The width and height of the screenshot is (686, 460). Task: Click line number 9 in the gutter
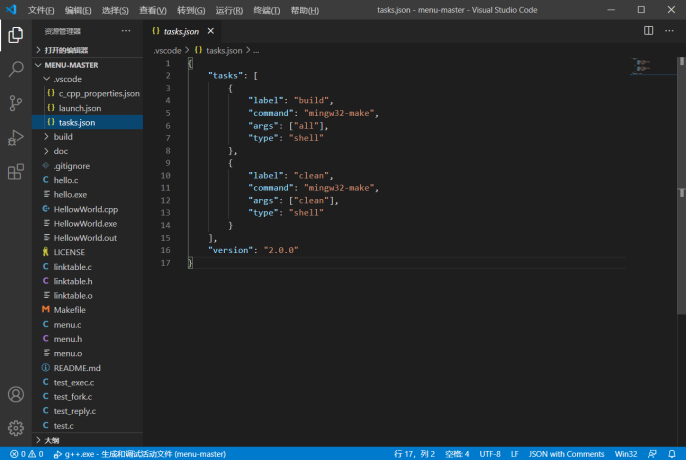(x=168, y=163)
